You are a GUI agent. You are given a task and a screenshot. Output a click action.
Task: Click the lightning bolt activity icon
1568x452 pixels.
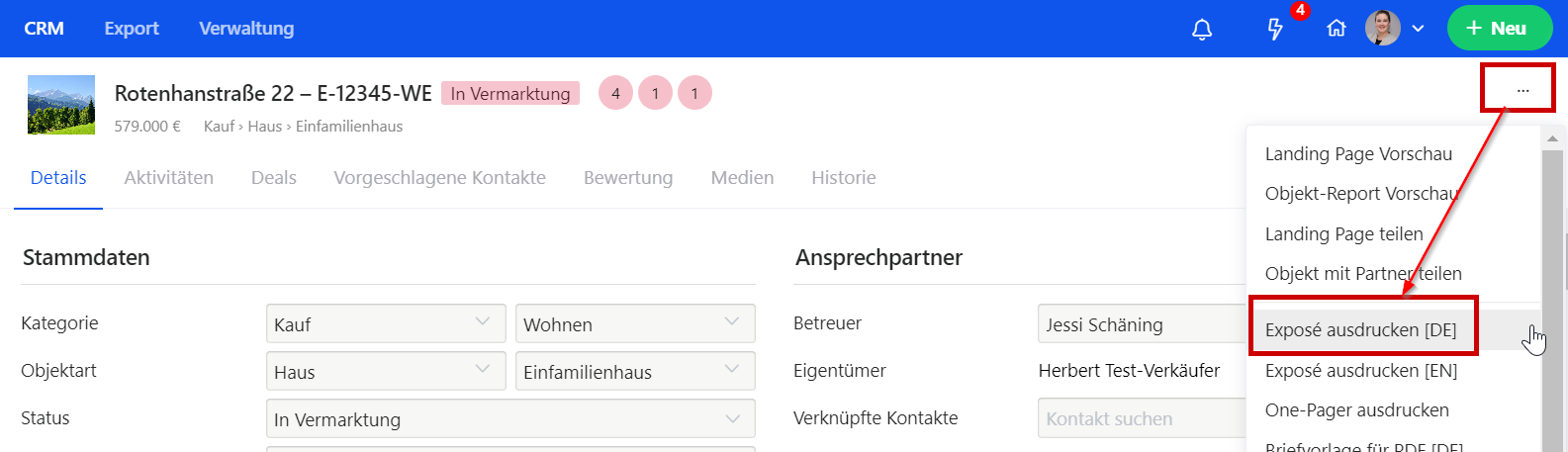(x=1275, y=30)
